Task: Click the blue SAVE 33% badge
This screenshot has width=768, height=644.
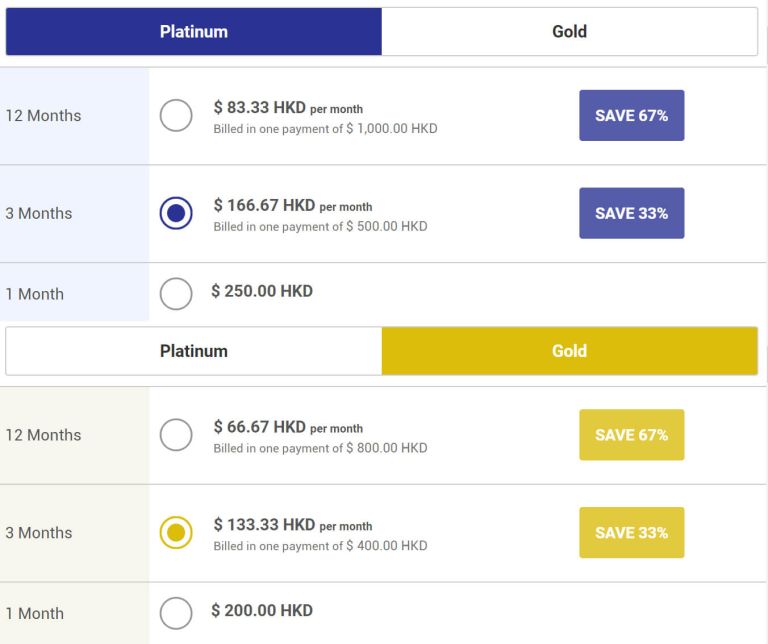Action: click(631, 213)
